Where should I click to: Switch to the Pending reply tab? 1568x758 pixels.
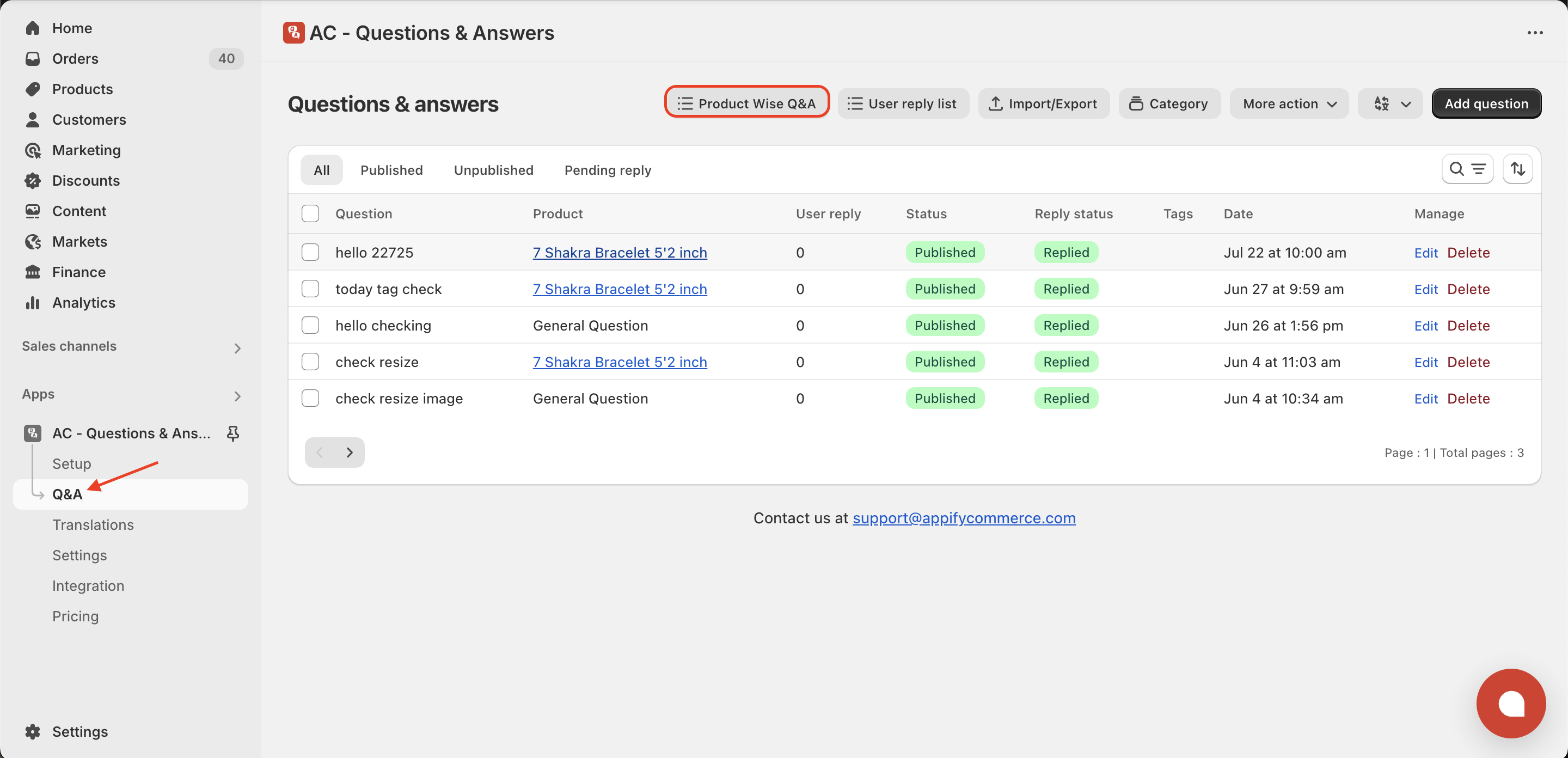click(608, 170)
